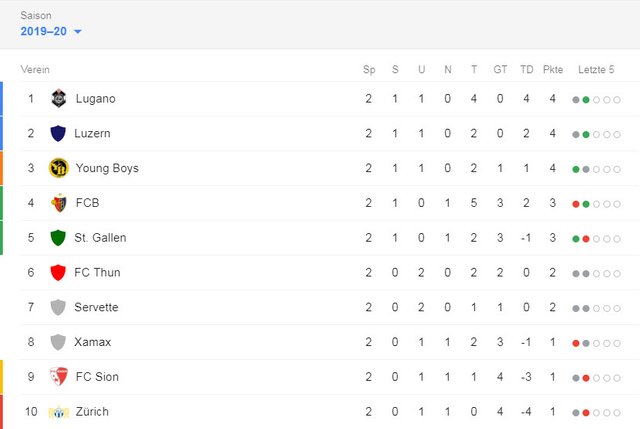This screenshot has height=429, width=640.
Task: Click the FC Sion club crest
Action: (58, 377)
